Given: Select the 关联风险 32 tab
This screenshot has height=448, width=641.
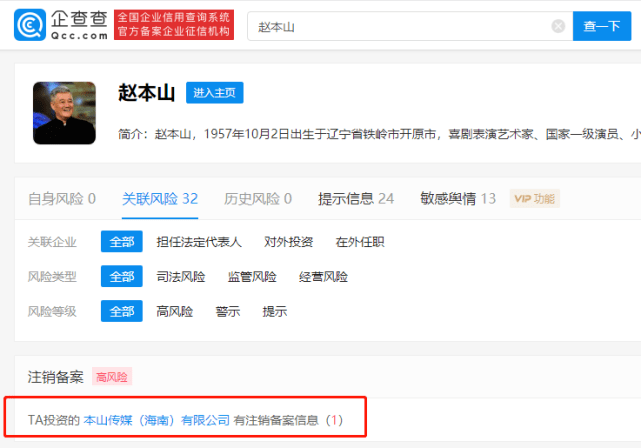Looking at the screenshot, I should pyautogui.click(x=160, y=198).
